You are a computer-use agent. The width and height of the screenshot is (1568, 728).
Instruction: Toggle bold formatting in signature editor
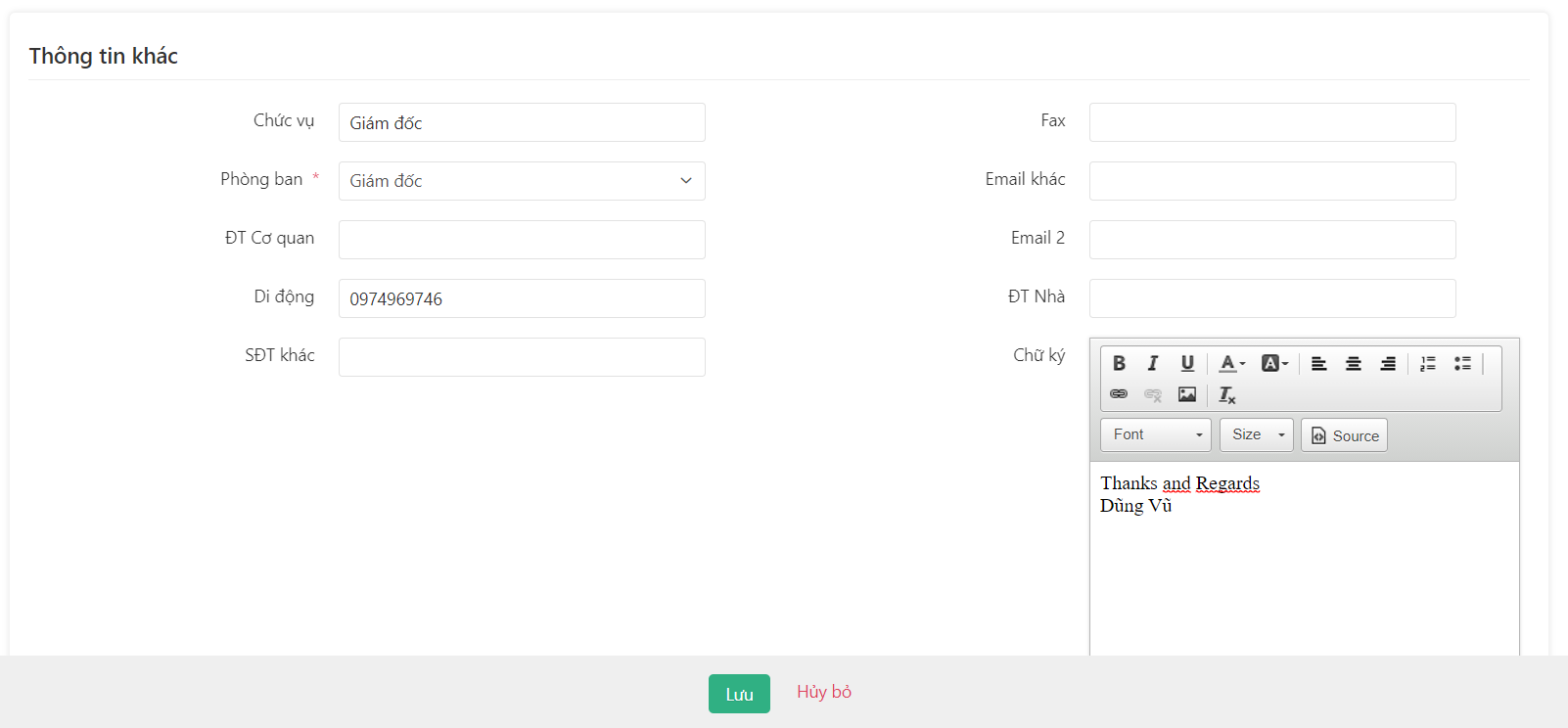click(1119, 363)
